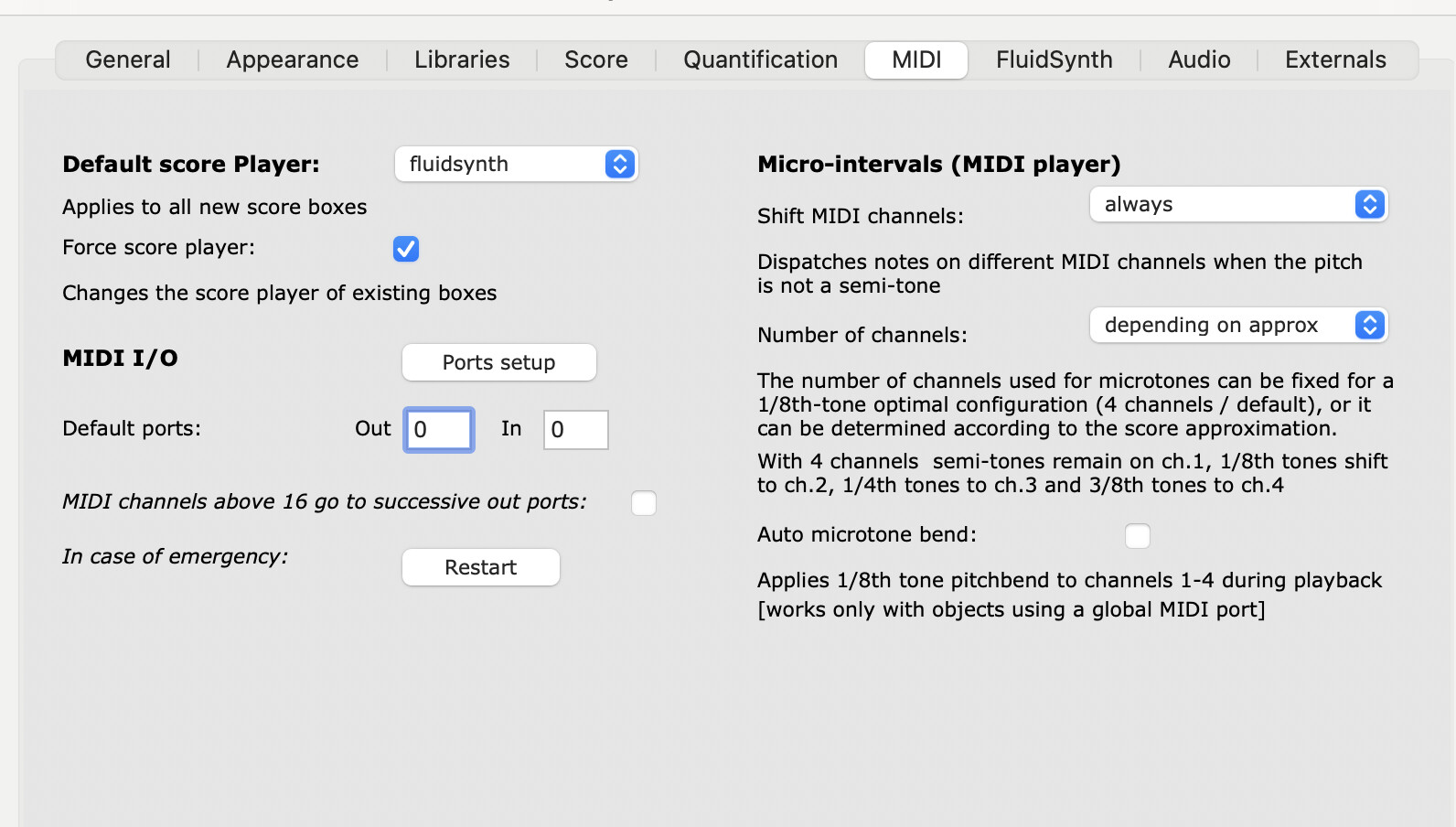Uncheck the Force score player checkbox

(406, 249)
